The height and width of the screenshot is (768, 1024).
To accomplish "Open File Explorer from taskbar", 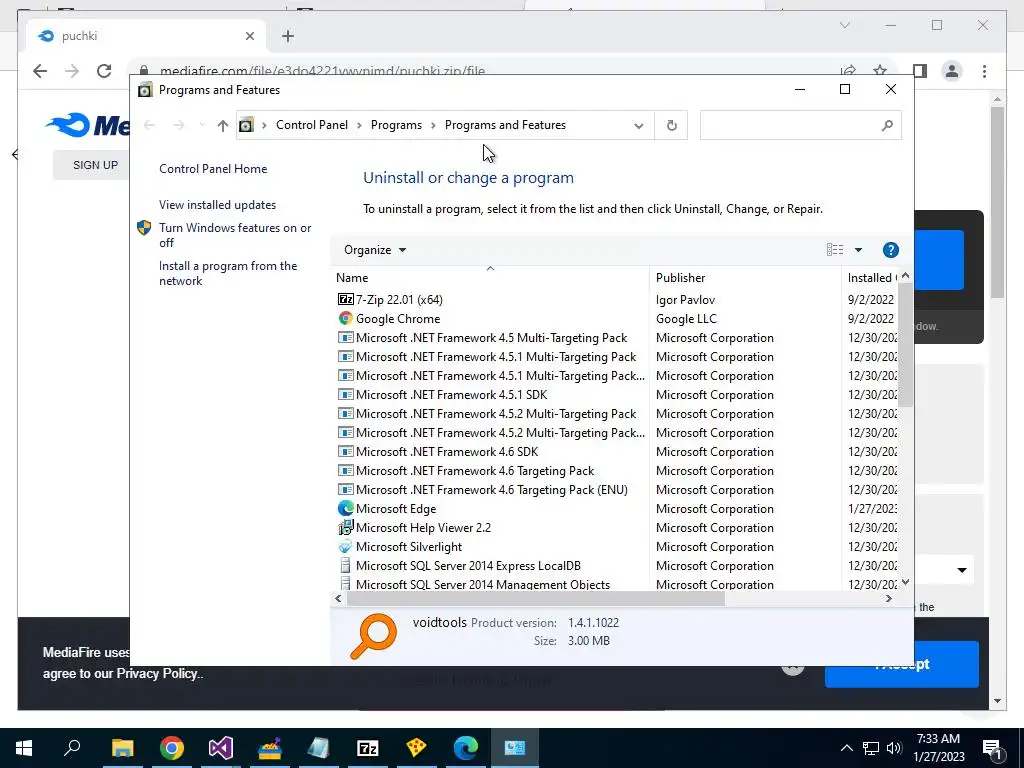I will pos(122,748).
